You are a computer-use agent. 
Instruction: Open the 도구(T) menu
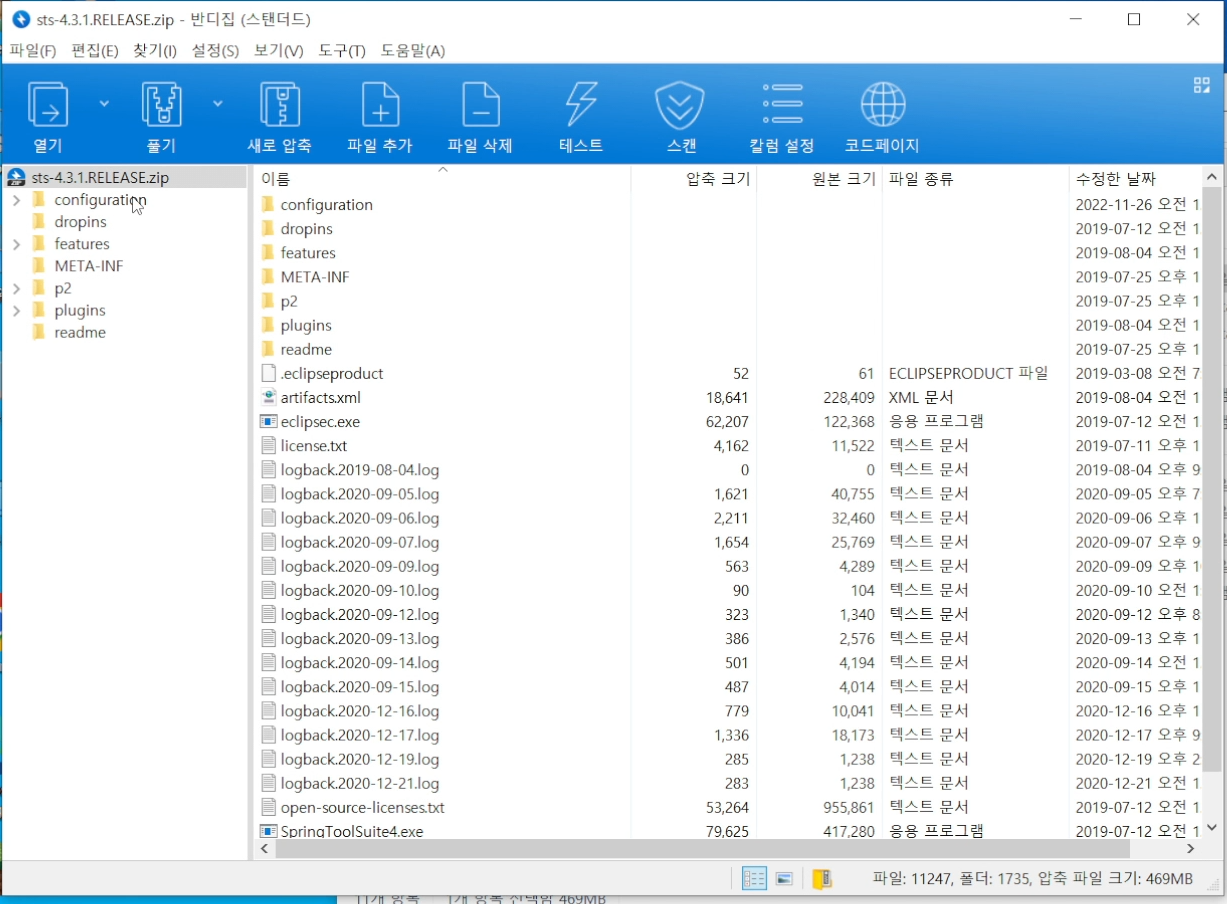[x=342, y=50]
